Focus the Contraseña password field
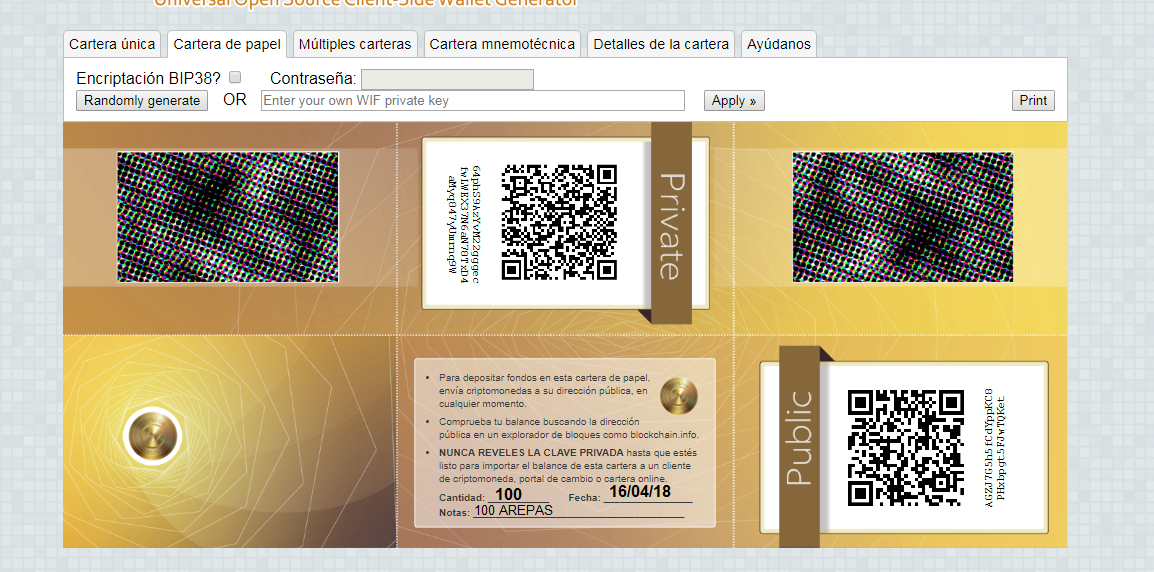Image resolution: width=1154 pixels, height=572 pixels. coord(447,80)
